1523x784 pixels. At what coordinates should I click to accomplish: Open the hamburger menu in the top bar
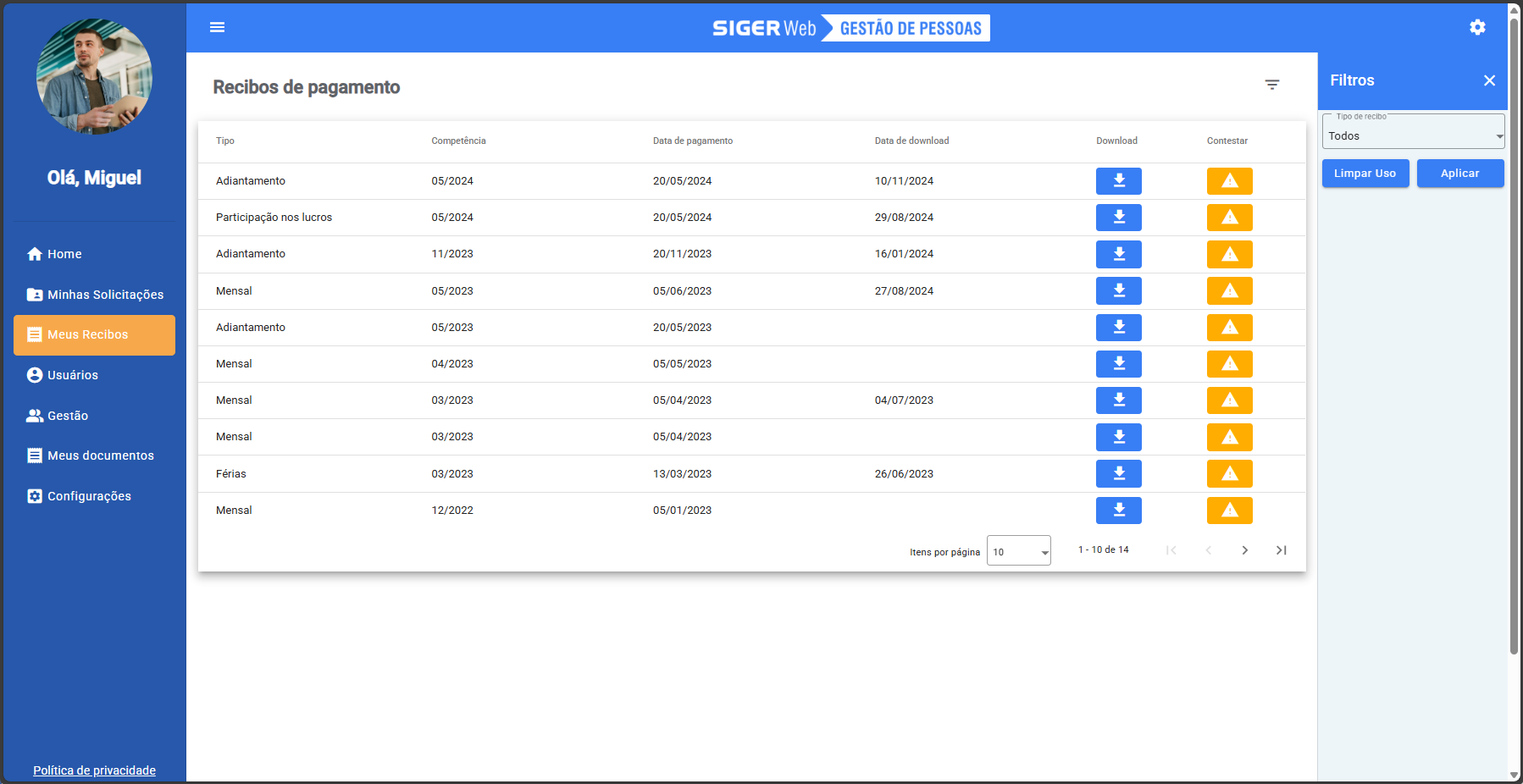click(x=217, y=27)
